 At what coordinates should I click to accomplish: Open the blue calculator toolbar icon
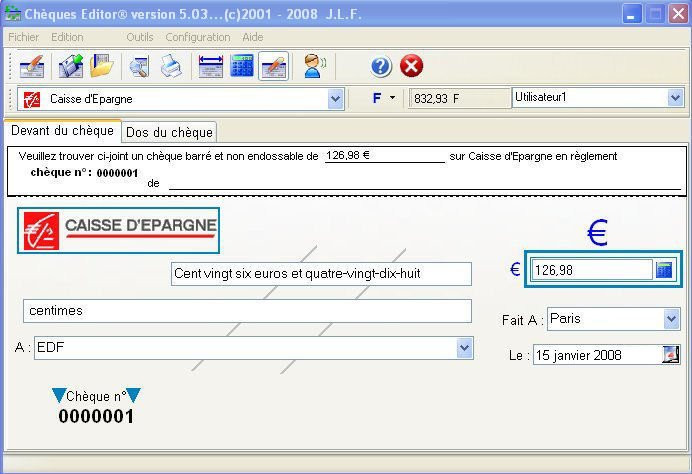point(242,66)
